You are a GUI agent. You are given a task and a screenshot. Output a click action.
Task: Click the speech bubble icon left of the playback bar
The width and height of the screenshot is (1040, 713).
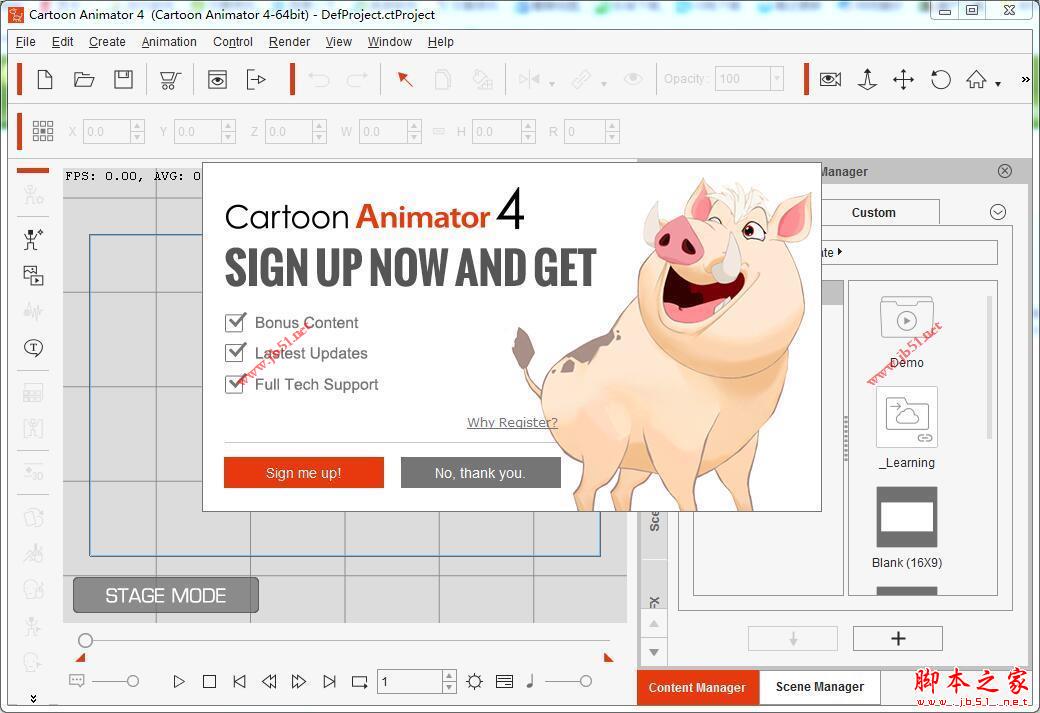77,681
